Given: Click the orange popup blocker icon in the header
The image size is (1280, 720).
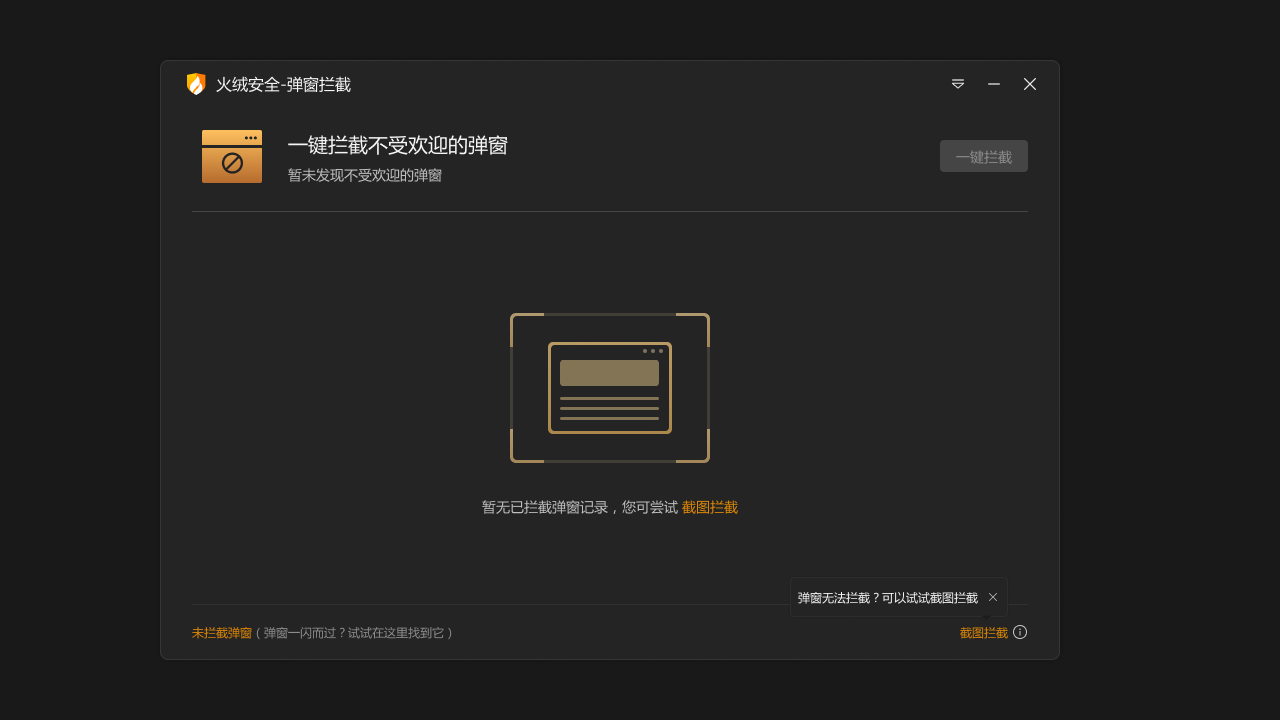Looking at the screenshot, I should click(x=231, y=156).
